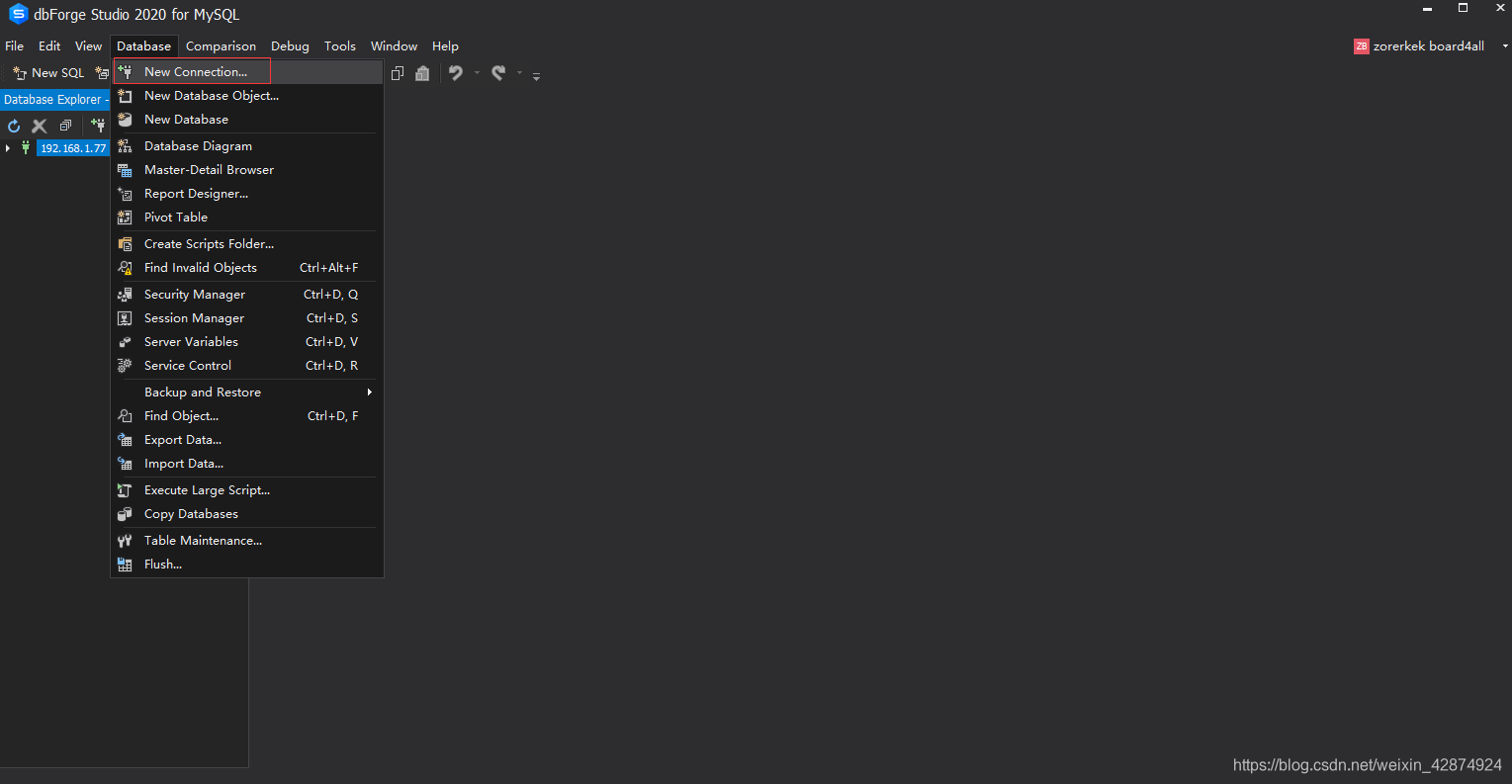Click the Database Explorer panel title
The width and height of the screenshot is (1512, 784).
(54, 100)
